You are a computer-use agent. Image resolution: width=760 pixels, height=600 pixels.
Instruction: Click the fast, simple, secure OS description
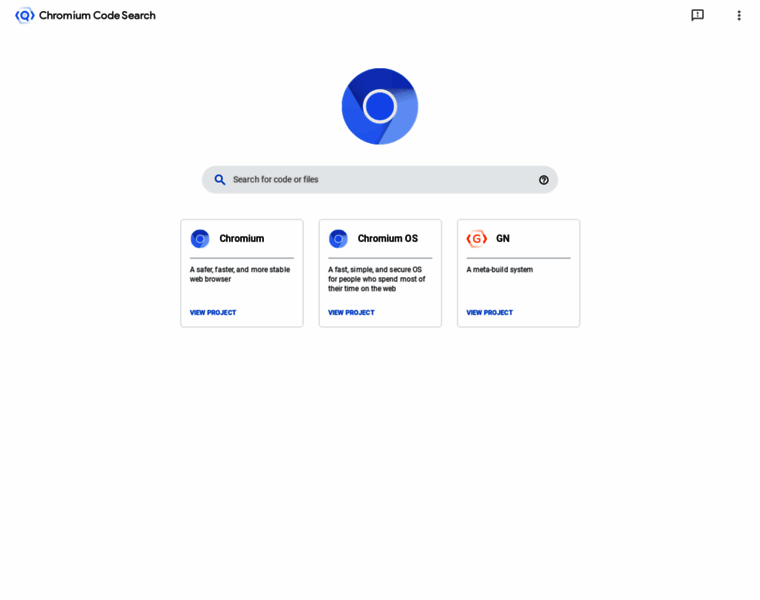pos(377,279)
